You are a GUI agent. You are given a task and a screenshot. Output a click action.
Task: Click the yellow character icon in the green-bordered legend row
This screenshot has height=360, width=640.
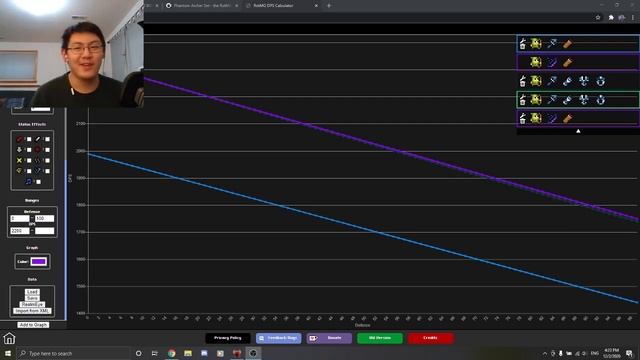(536, 100)
